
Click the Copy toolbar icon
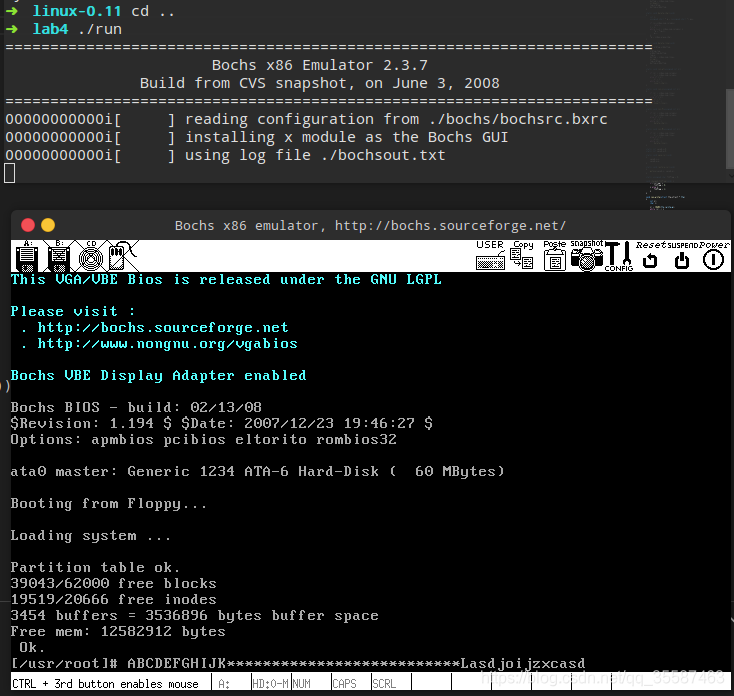[x=522, y=256]
